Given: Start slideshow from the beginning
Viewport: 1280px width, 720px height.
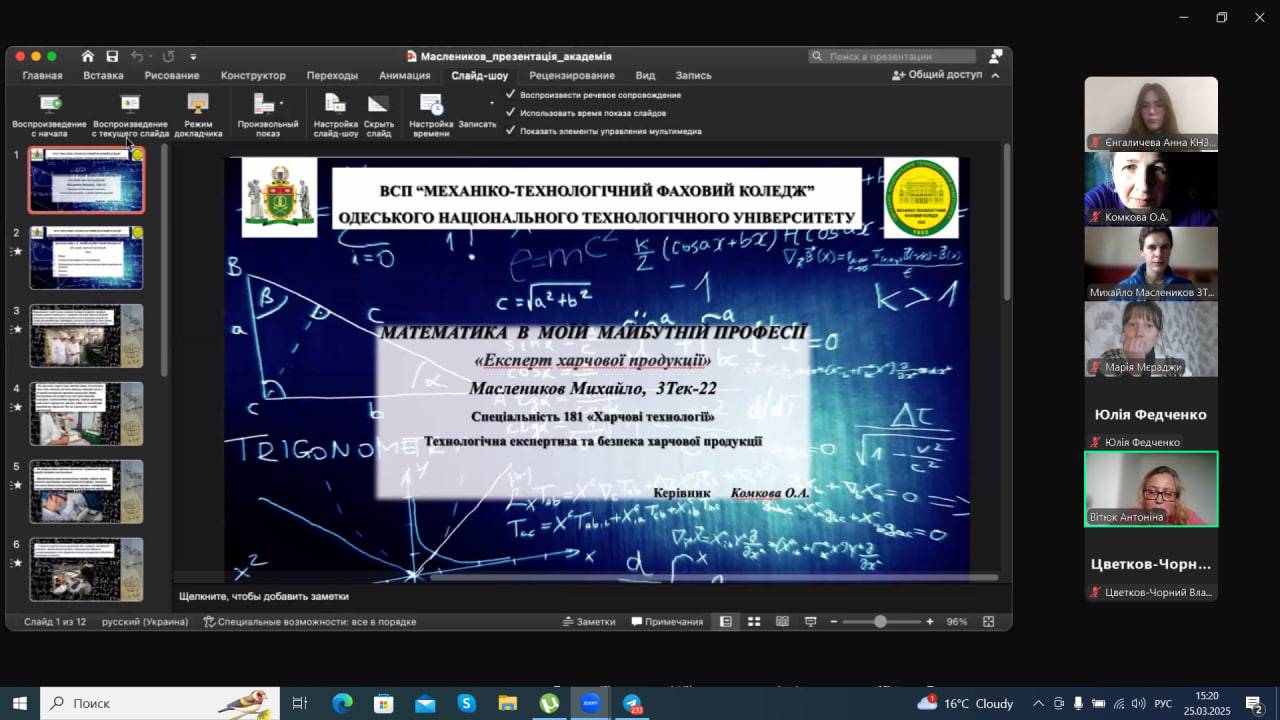Looking at the screenshot, I should tap(49, 115).
